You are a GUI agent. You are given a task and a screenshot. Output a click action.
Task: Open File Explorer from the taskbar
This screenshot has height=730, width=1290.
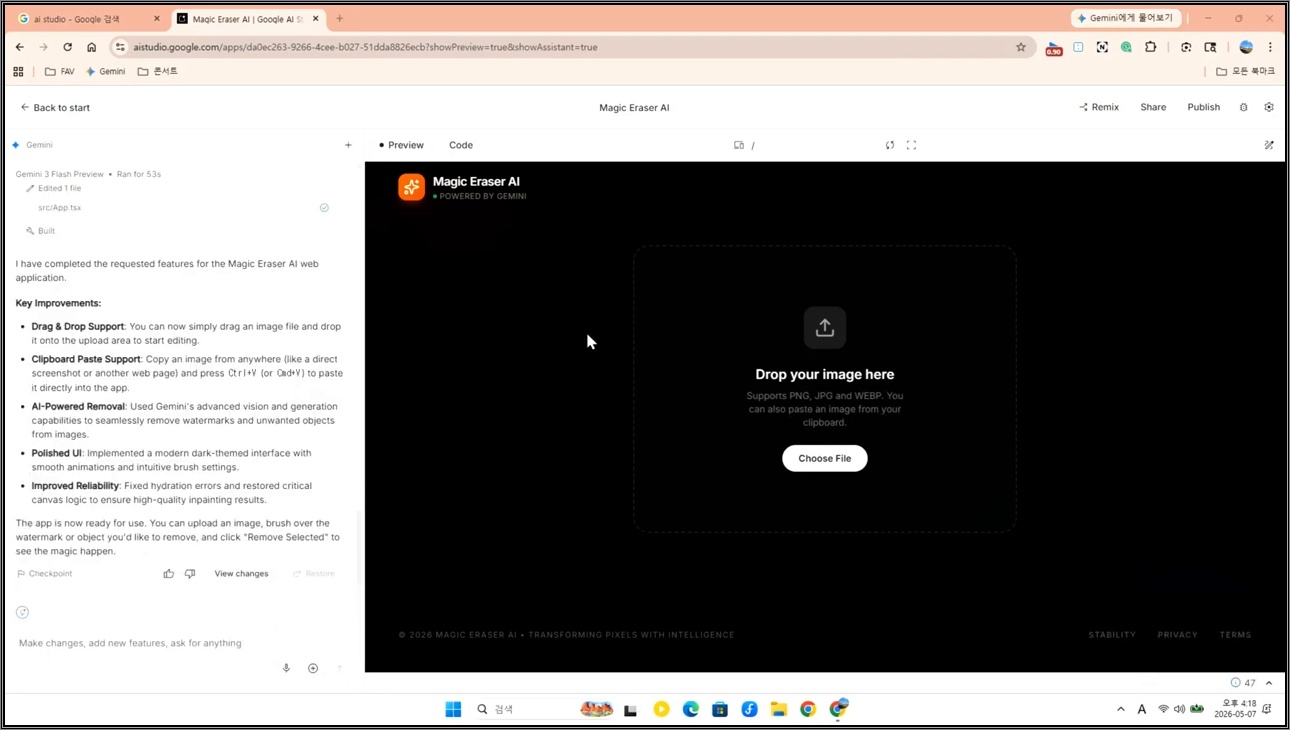tap(779, 709)
